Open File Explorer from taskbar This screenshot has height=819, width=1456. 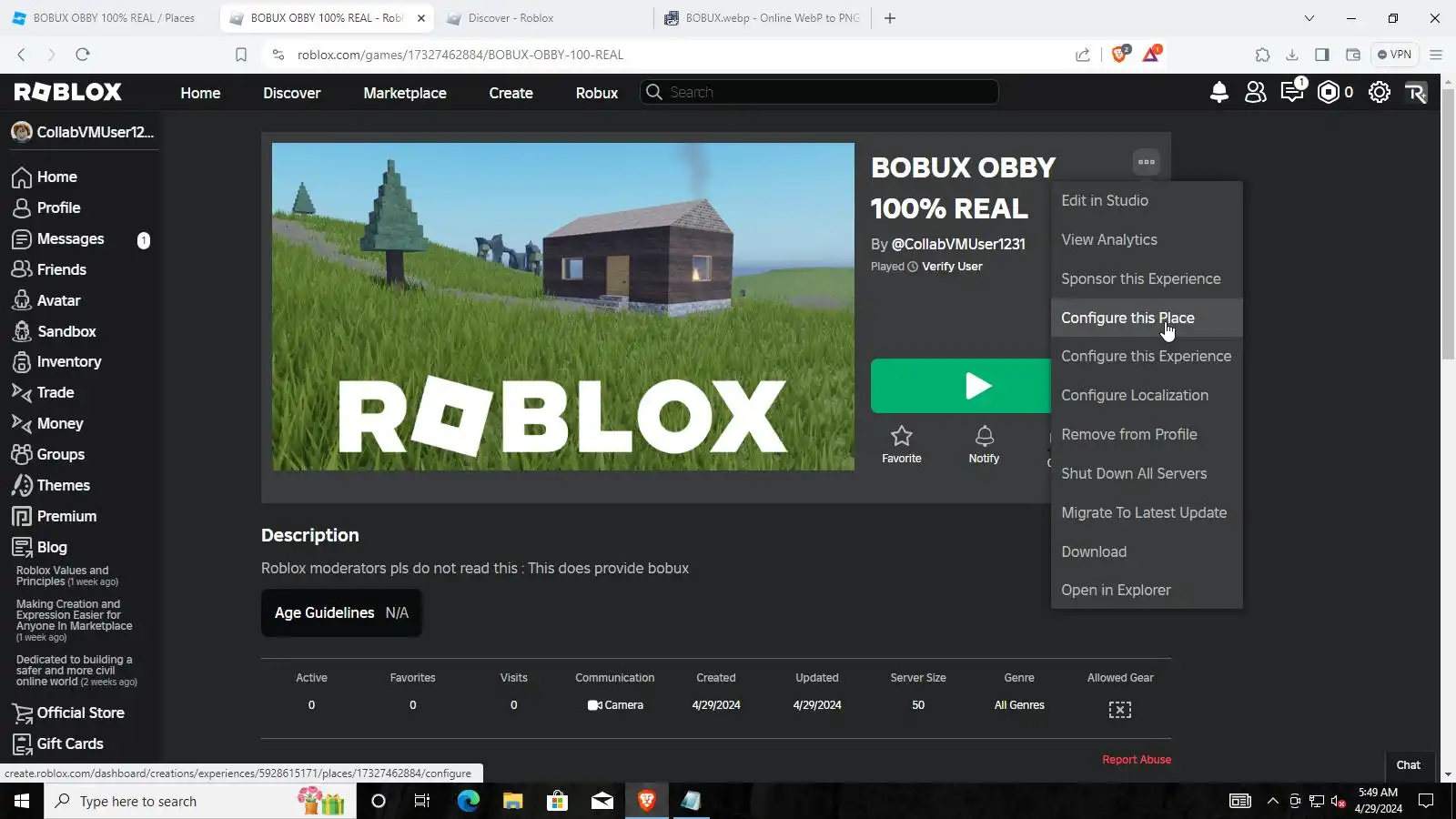(x=512, y=801)
